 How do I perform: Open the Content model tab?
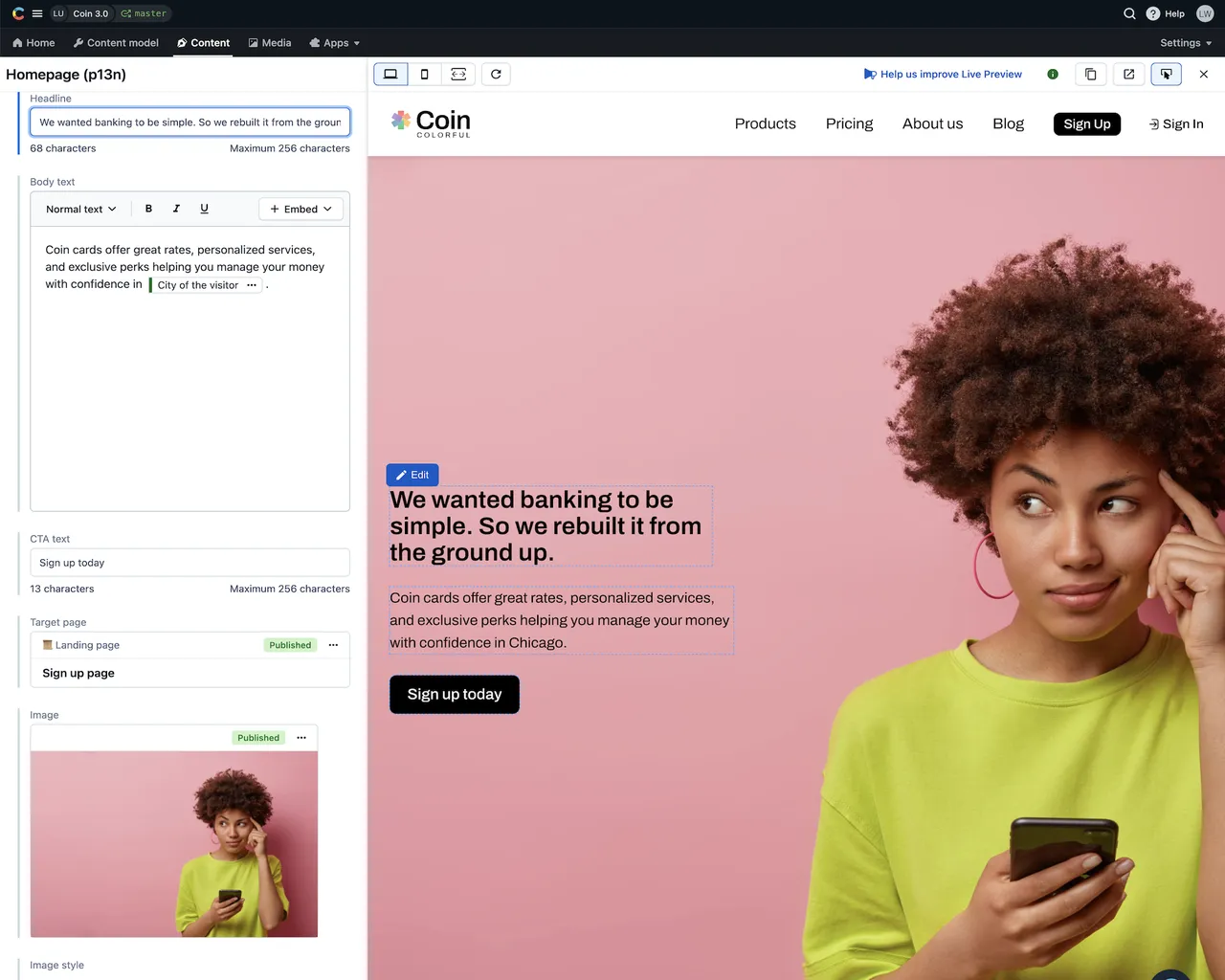[x=116, y=43]
